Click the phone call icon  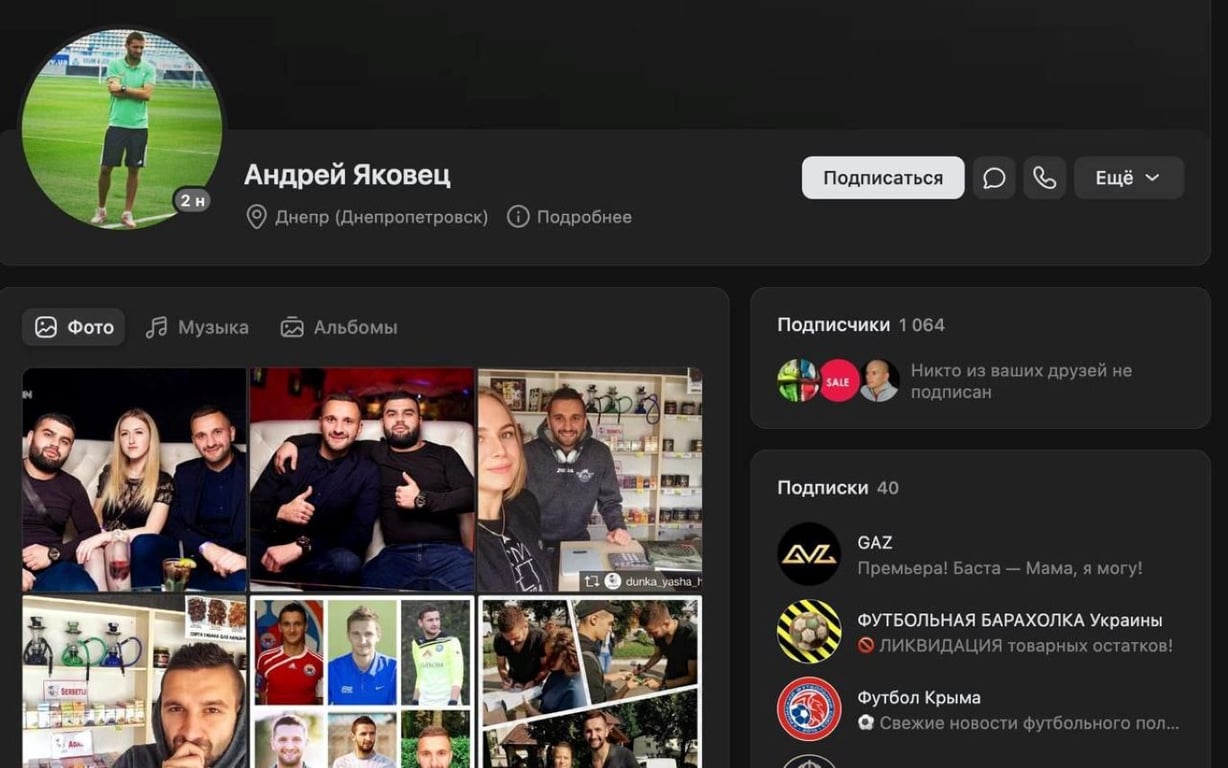[x=1044, y=177]
